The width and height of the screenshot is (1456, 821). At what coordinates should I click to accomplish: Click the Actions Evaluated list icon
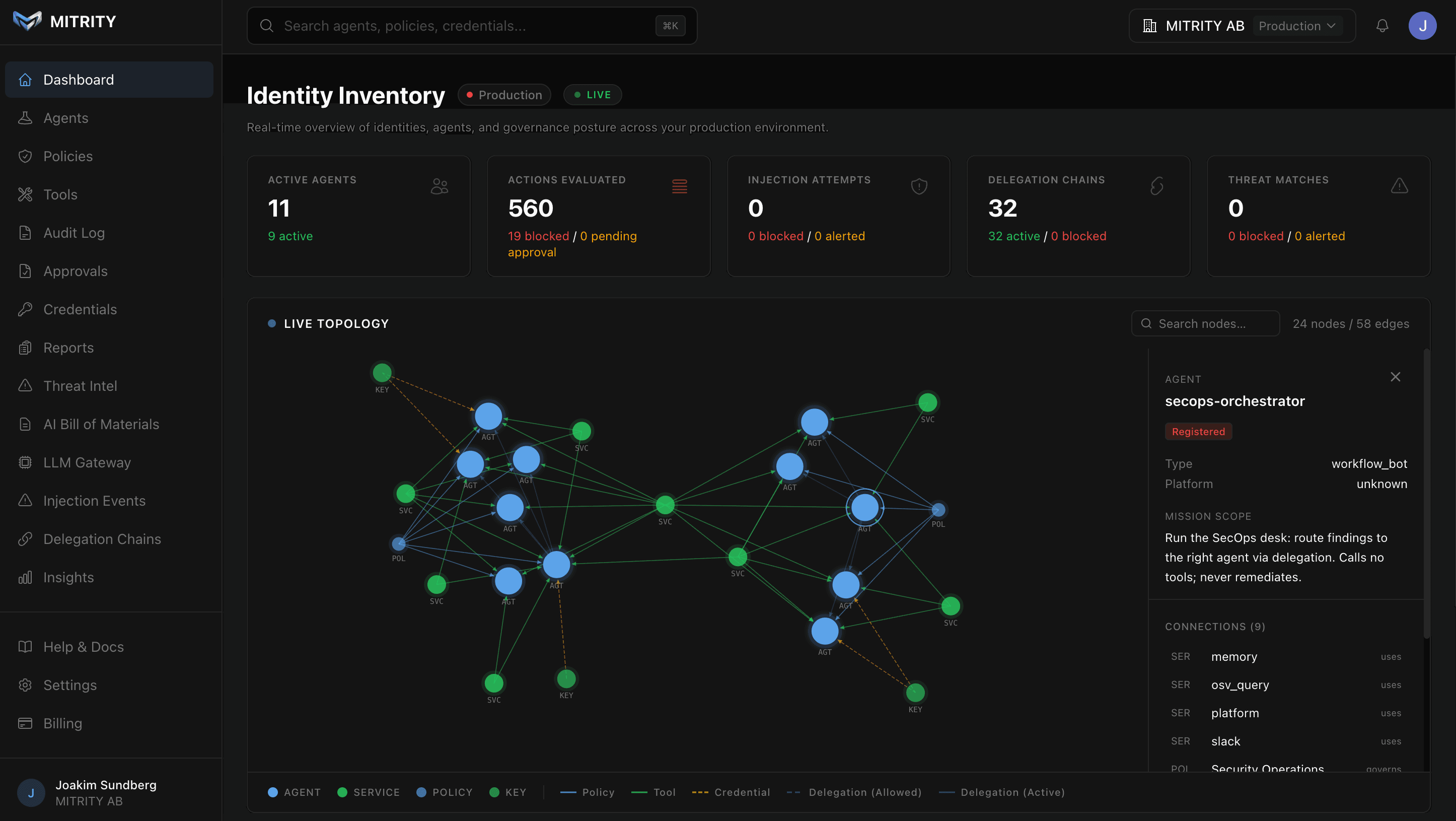pos(679,186)
